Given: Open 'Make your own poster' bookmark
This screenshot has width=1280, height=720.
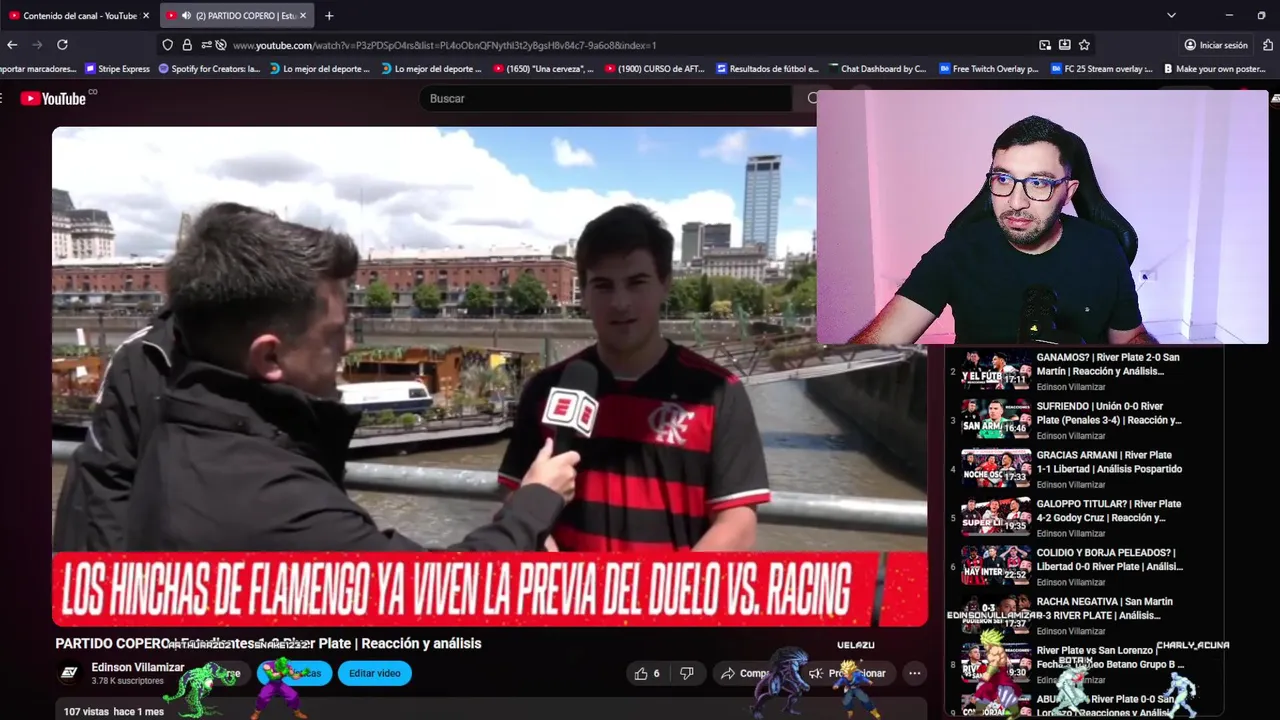Looking at the screenshot, I should tap(1213, 69).
